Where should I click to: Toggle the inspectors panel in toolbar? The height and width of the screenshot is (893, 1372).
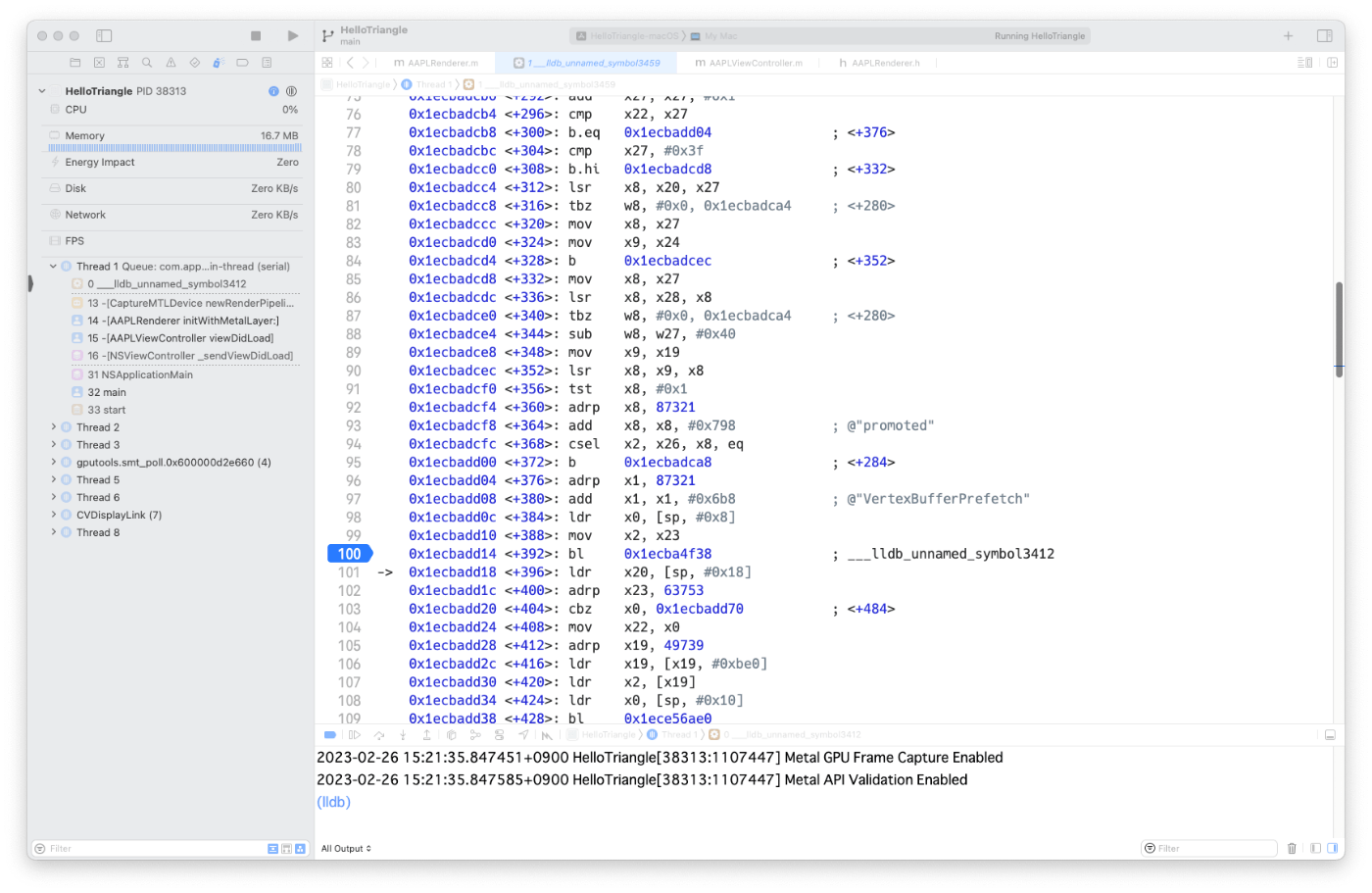1324,35
